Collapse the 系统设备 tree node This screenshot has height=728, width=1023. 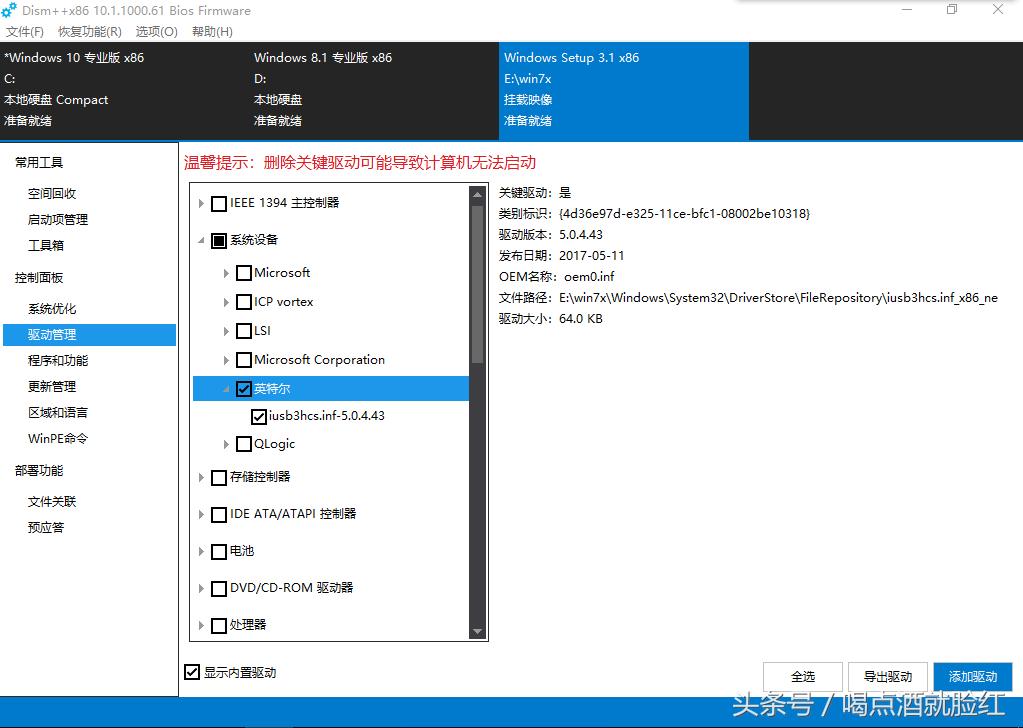[x=200, y=240]
